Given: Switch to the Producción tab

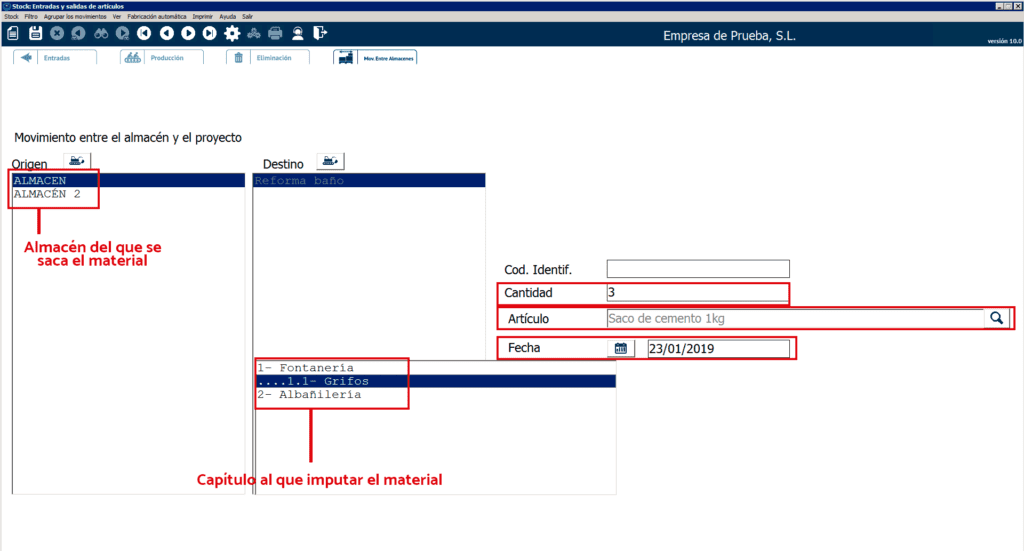Looking at the screenshot, I should pyautogui.click(x=161, y=57).
